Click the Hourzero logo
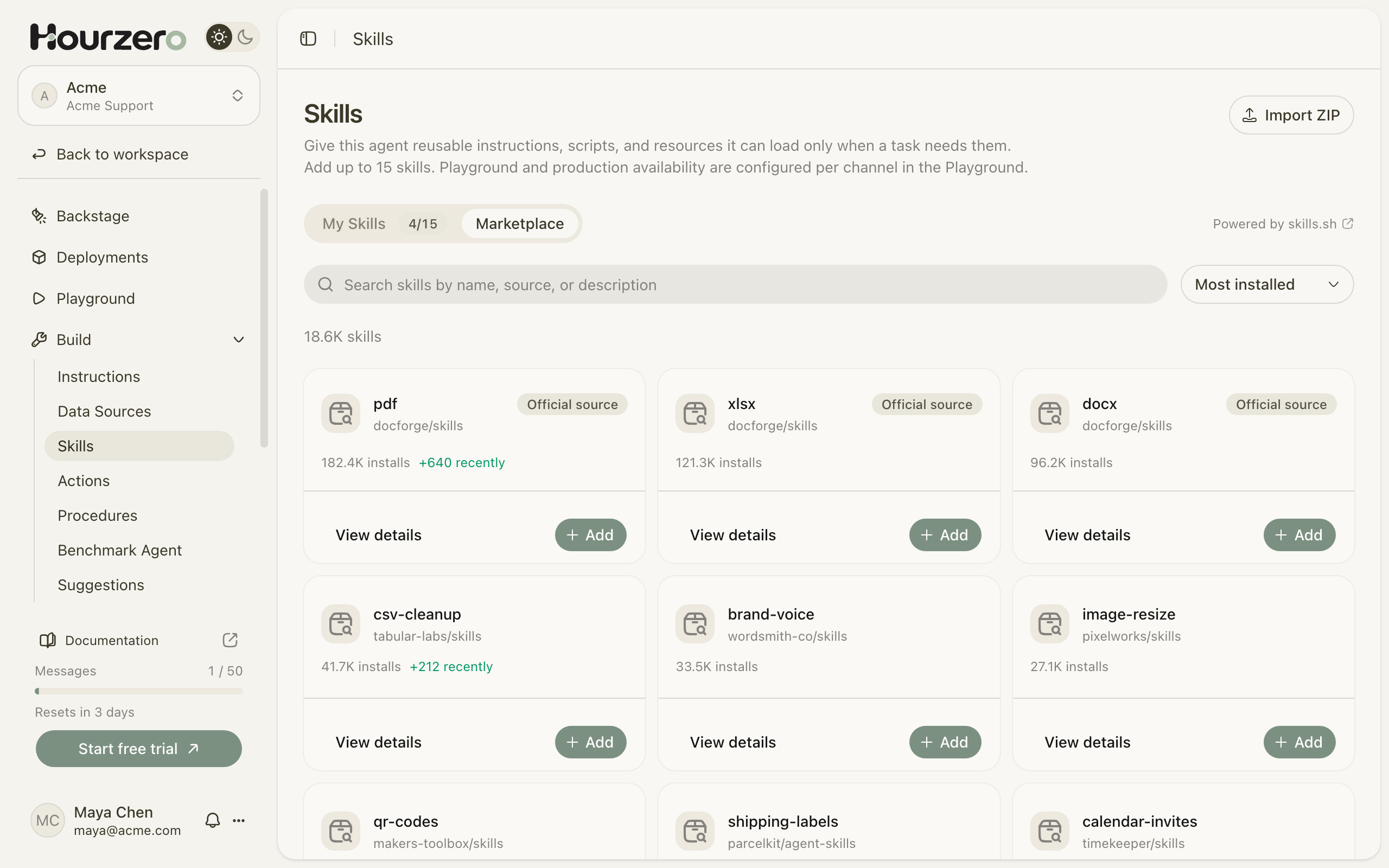This screenshot has height=868, width=1389. coord(109,37)
